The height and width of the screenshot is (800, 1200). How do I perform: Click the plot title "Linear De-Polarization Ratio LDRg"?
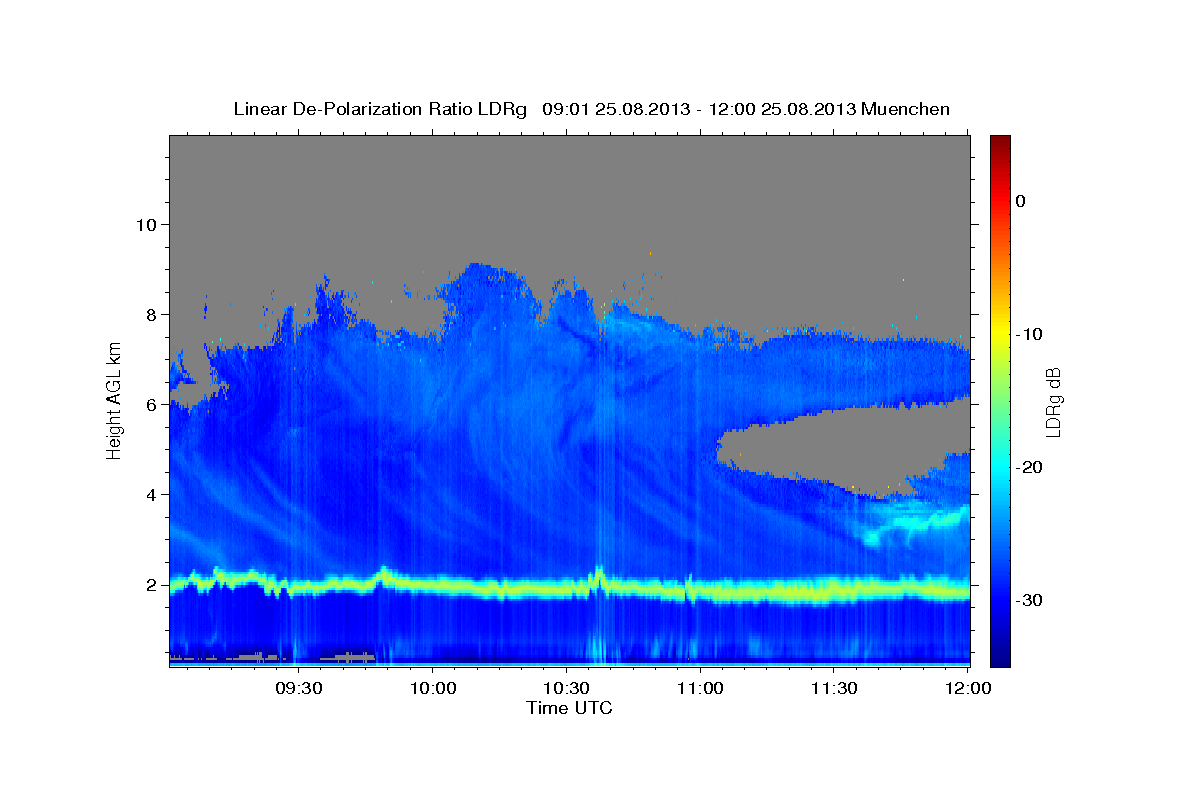pos(379,109)
